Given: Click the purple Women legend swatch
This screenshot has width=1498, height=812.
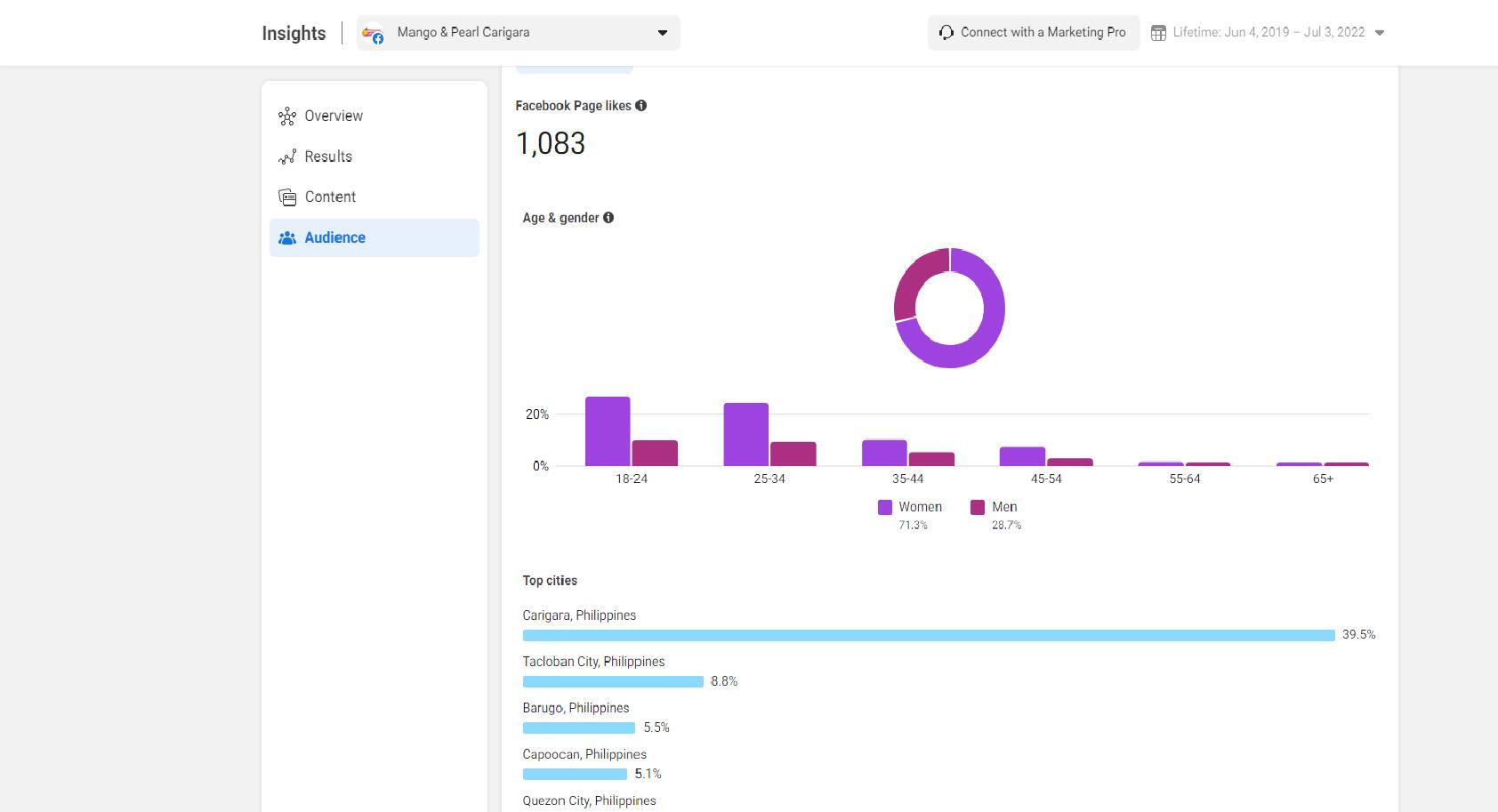Looking at the screenshot, I should click(x=885, y=507).
